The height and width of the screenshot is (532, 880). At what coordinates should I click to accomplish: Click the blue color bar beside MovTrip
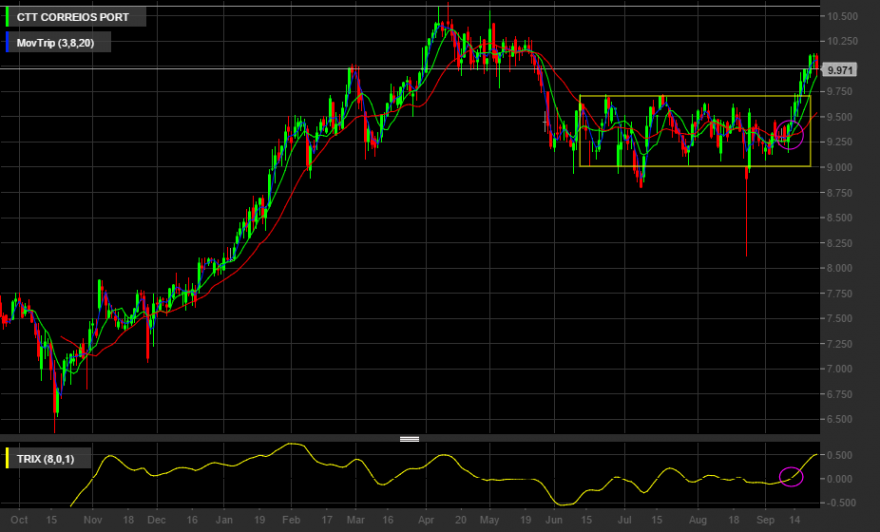[x=7, y=43]
